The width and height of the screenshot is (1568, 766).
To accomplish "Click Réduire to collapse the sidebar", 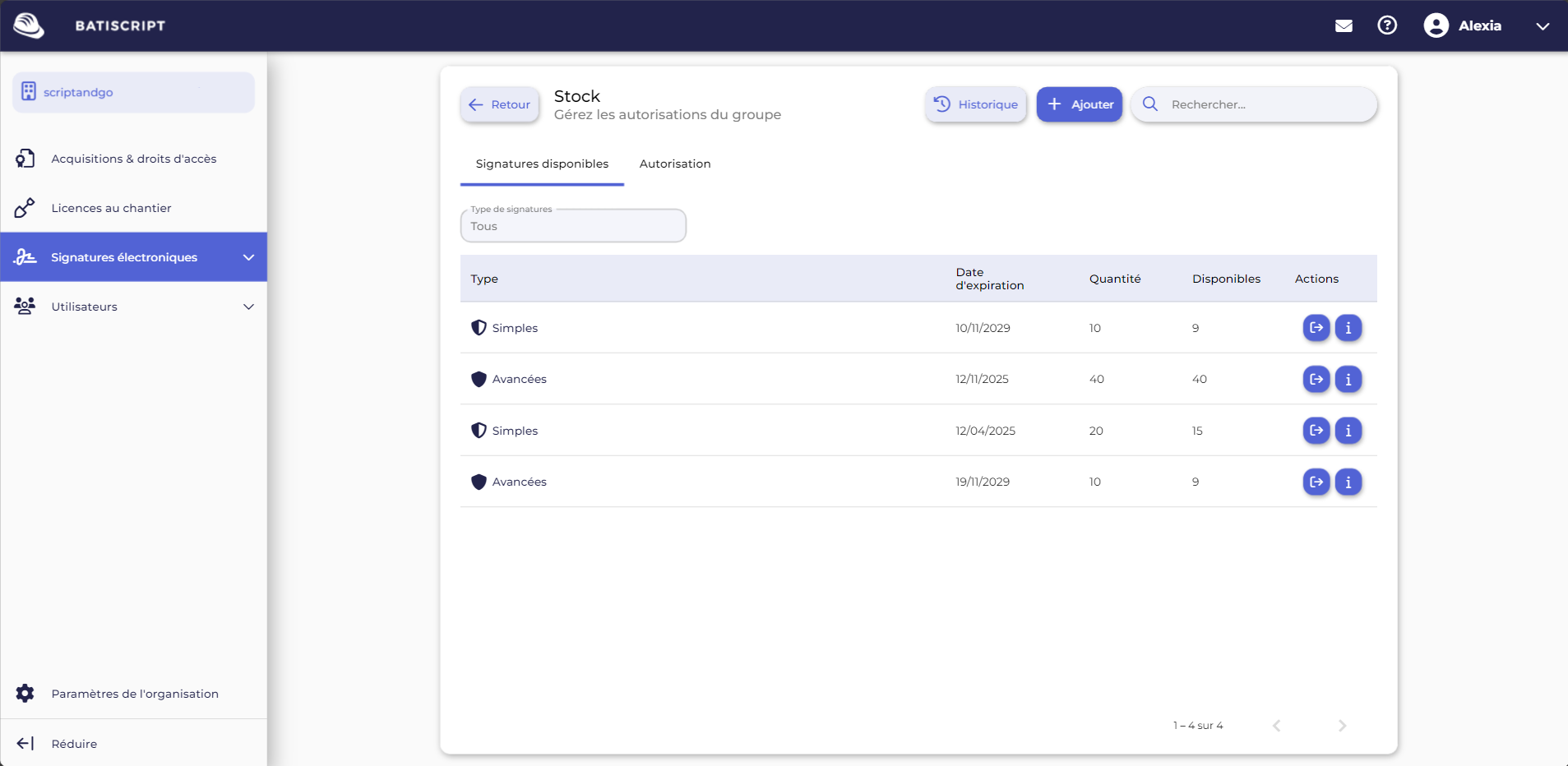I will click(133, 744).
